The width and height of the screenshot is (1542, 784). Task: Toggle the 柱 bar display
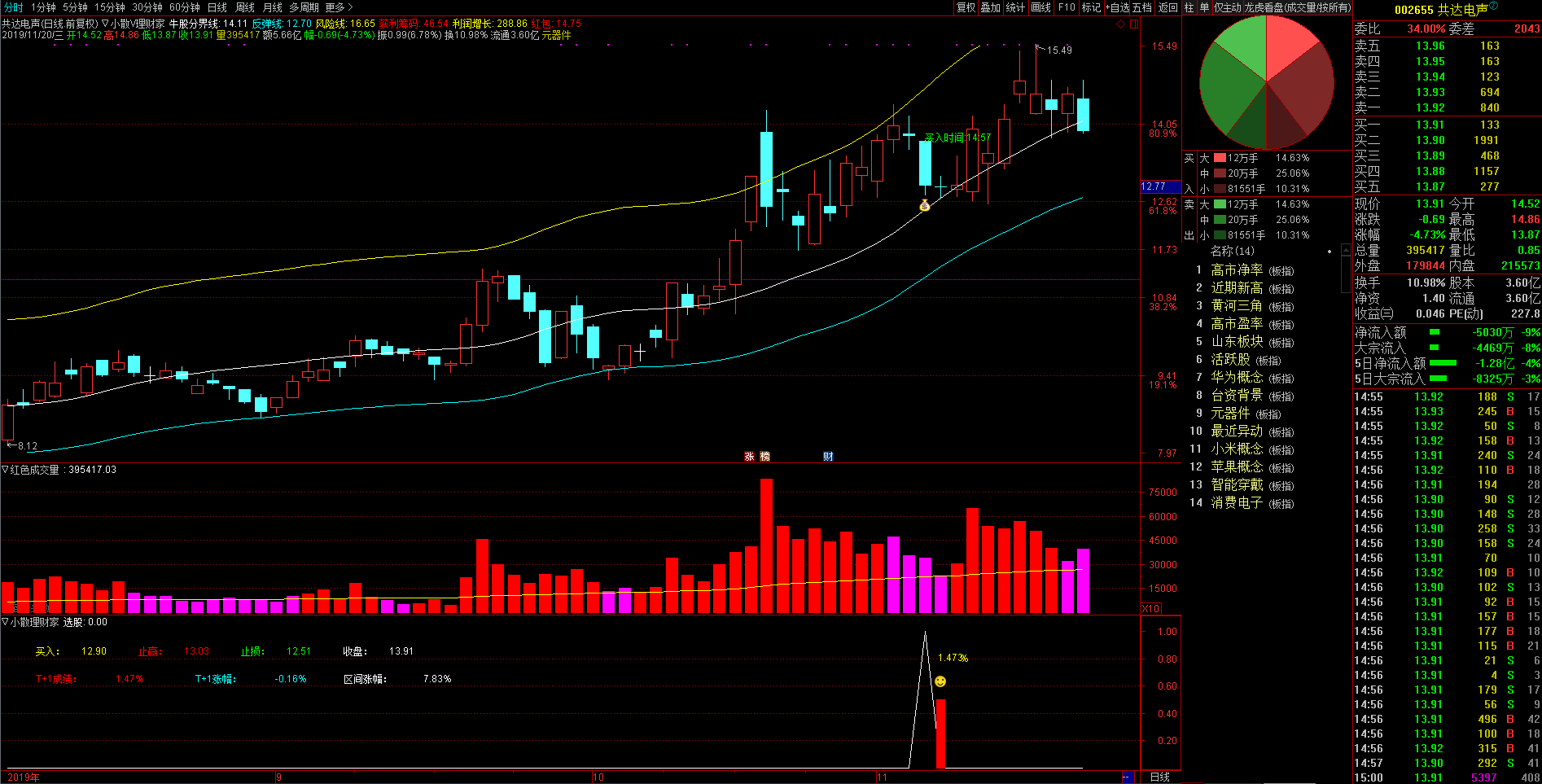click(x=1189, y=7)
